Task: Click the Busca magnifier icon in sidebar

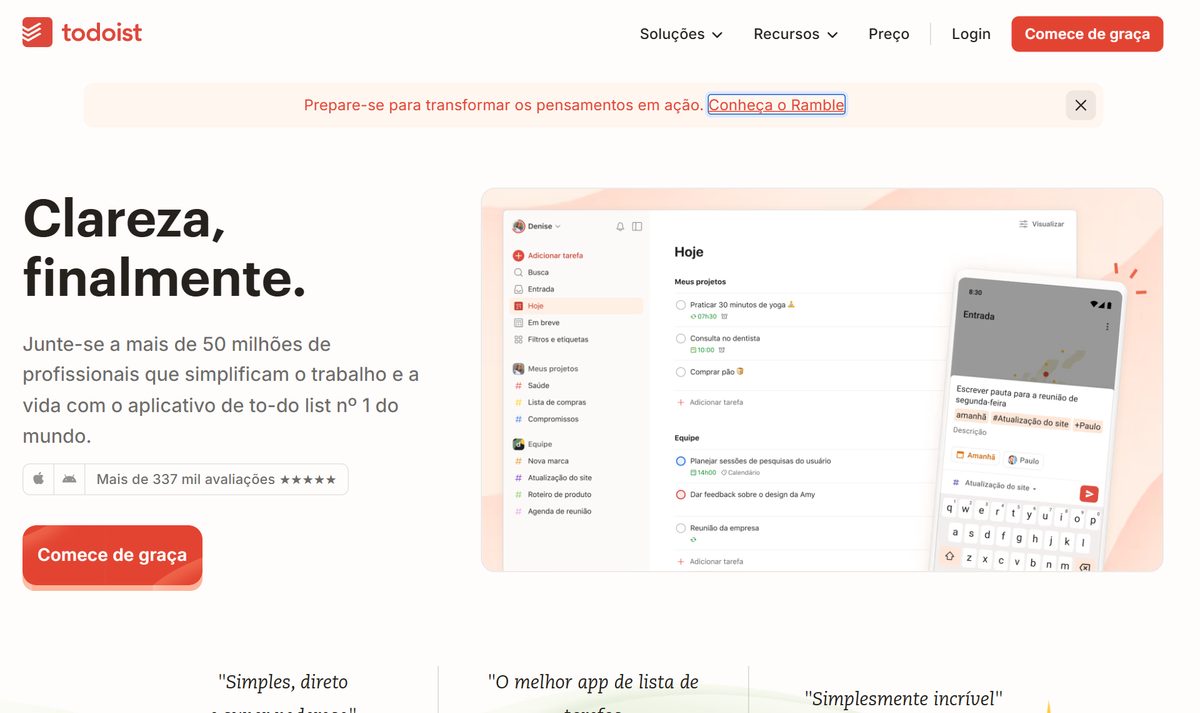Action: [518, 272]
